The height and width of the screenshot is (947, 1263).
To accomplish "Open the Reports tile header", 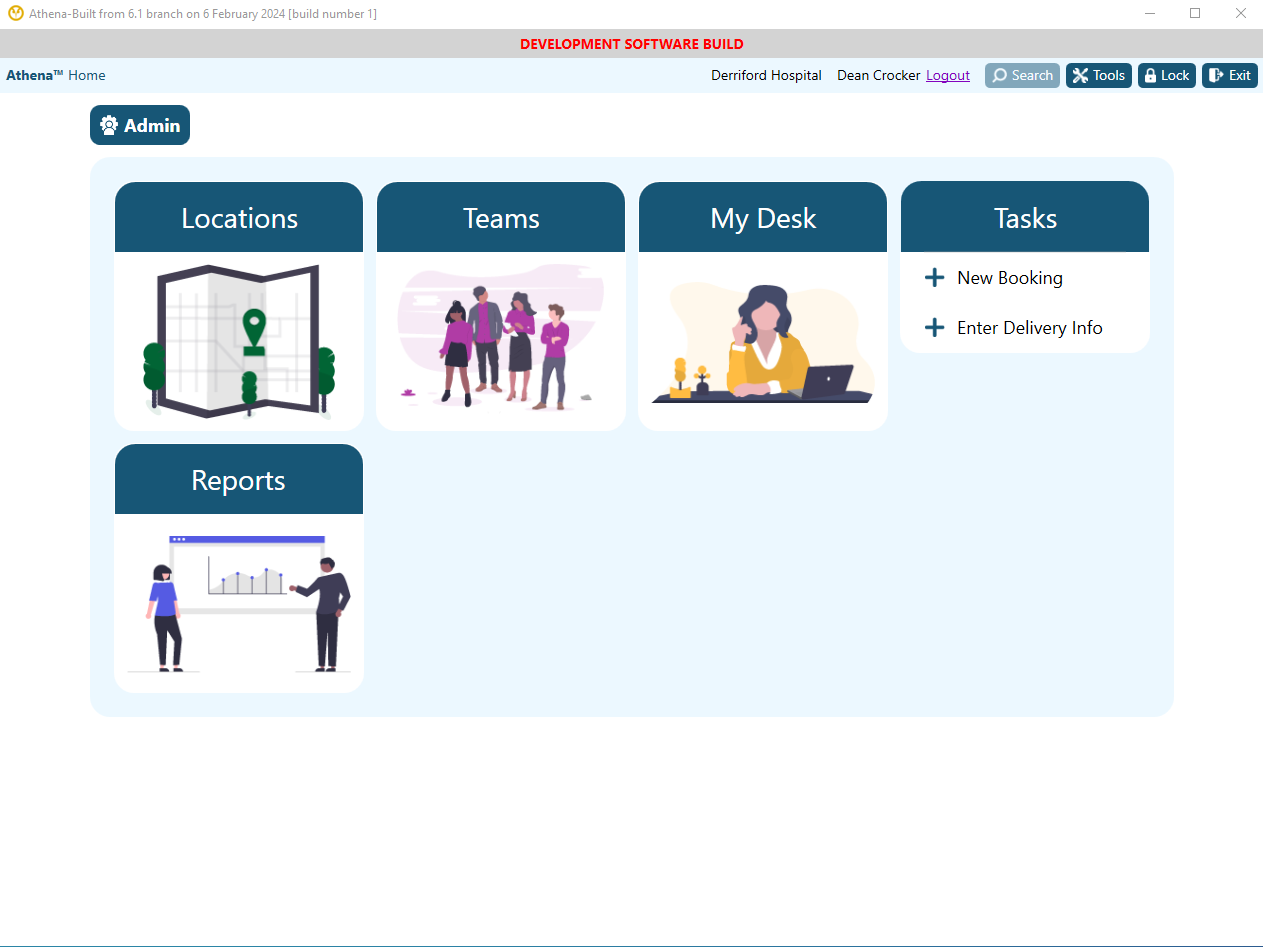I will 239,479.
